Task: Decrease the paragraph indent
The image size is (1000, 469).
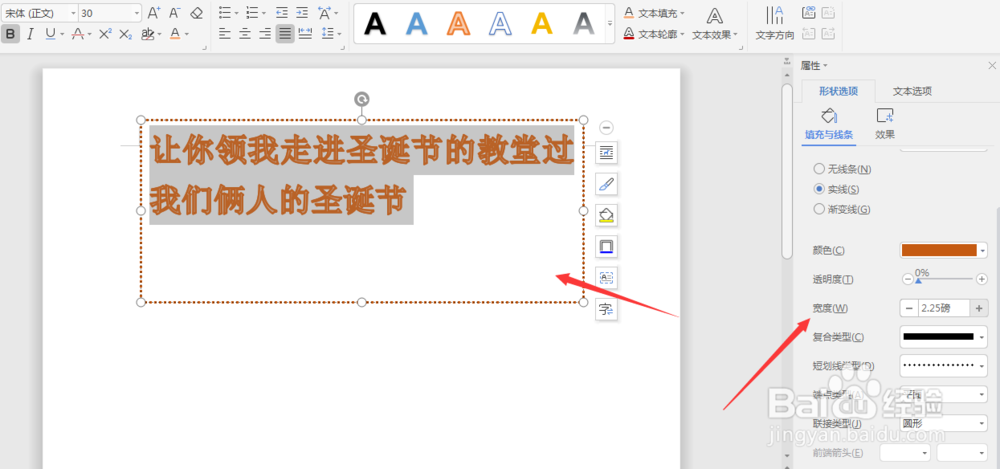Action: (282, 13)
